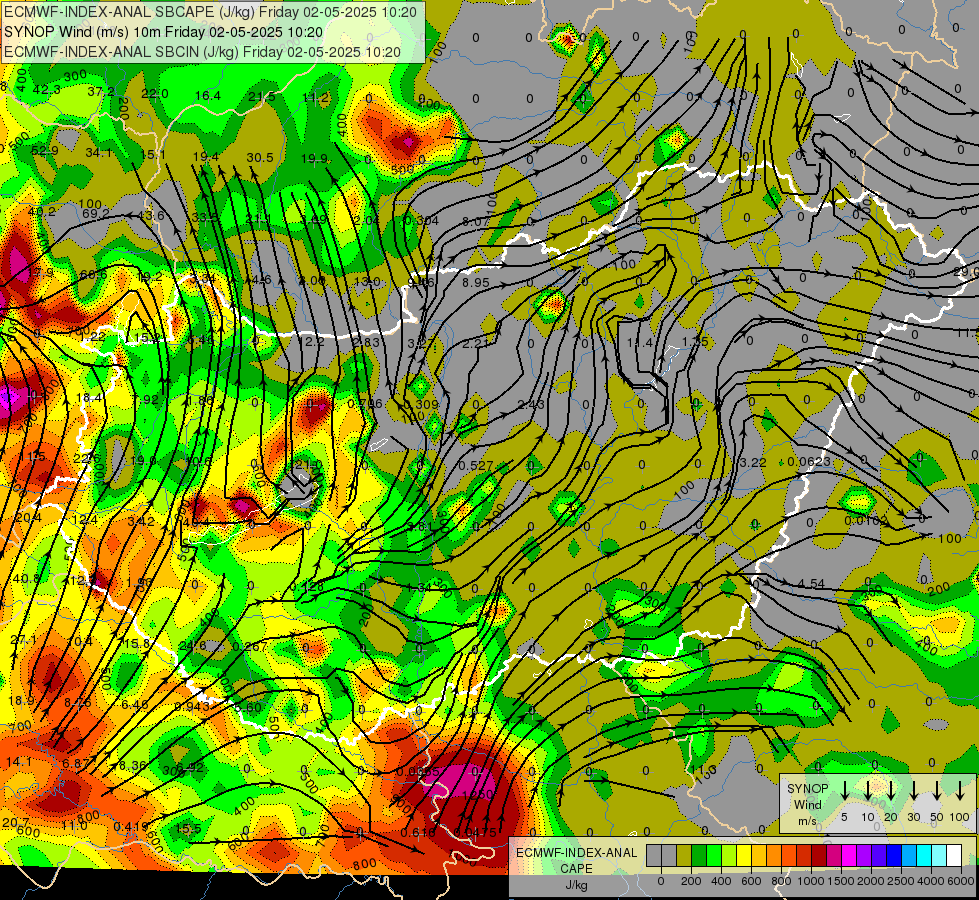Click the 6.87 value on map
This screenshot has height=900, width=979.
point(76,763)
